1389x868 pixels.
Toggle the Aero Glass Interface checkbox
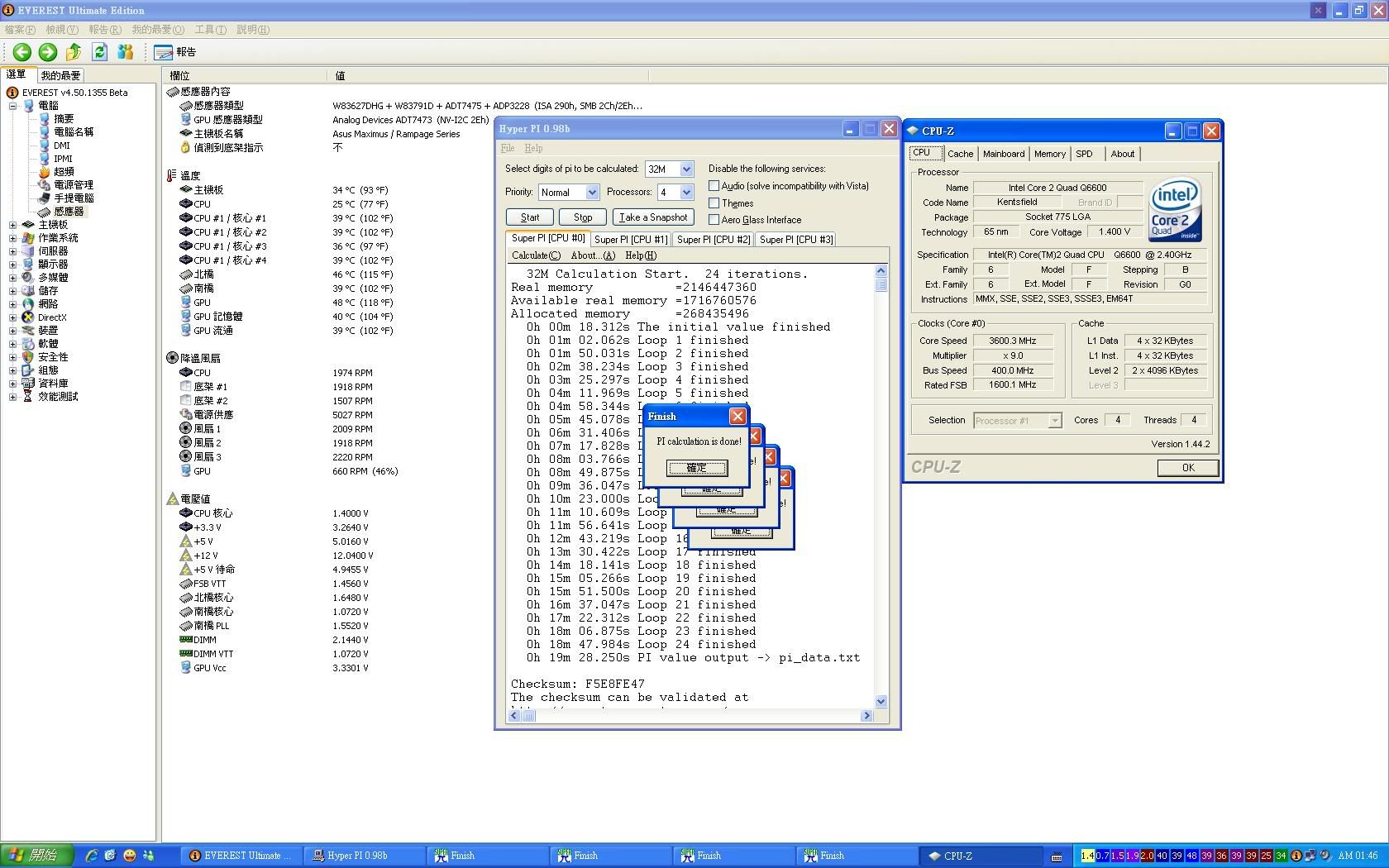pyautogui.click(x=714, y=220)
